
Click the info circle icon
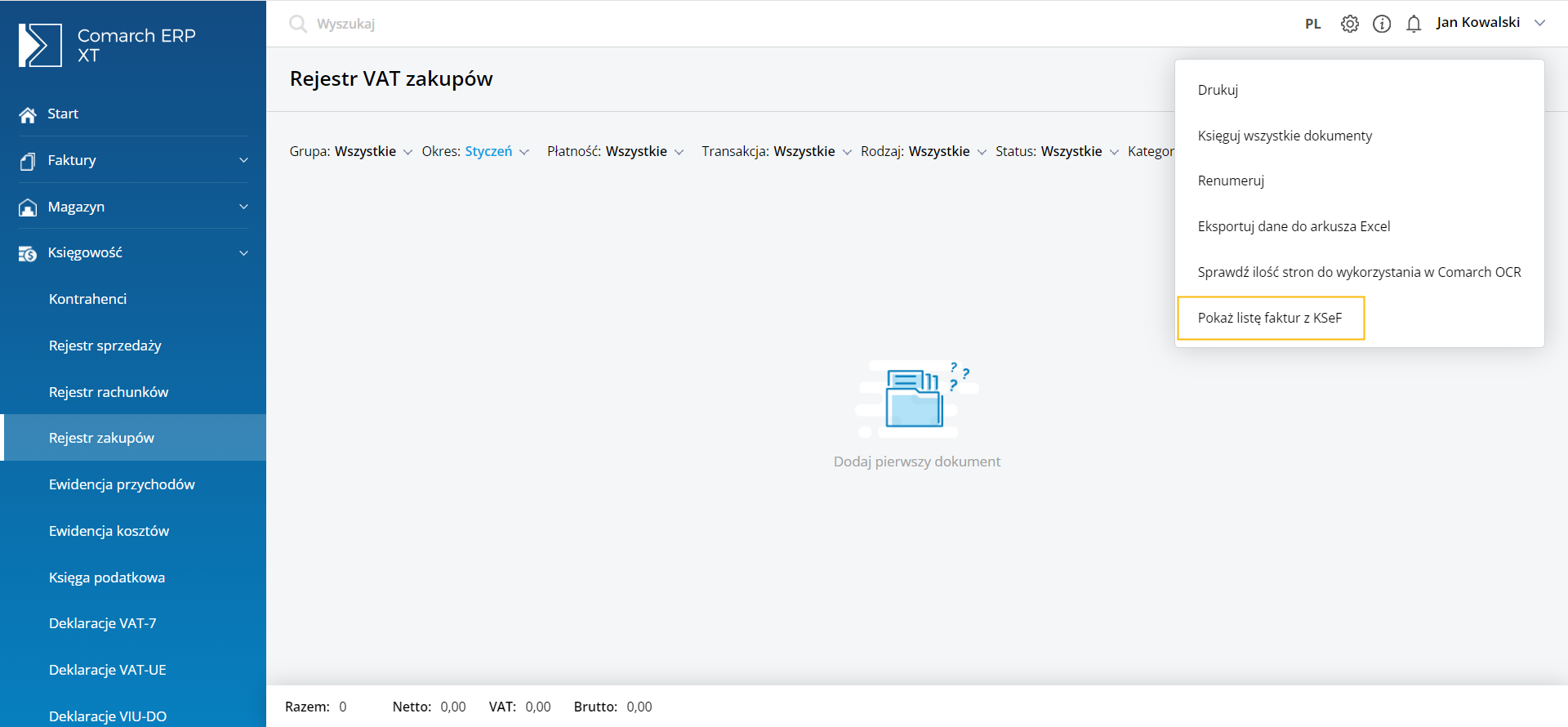click(x=1382, y=24)
